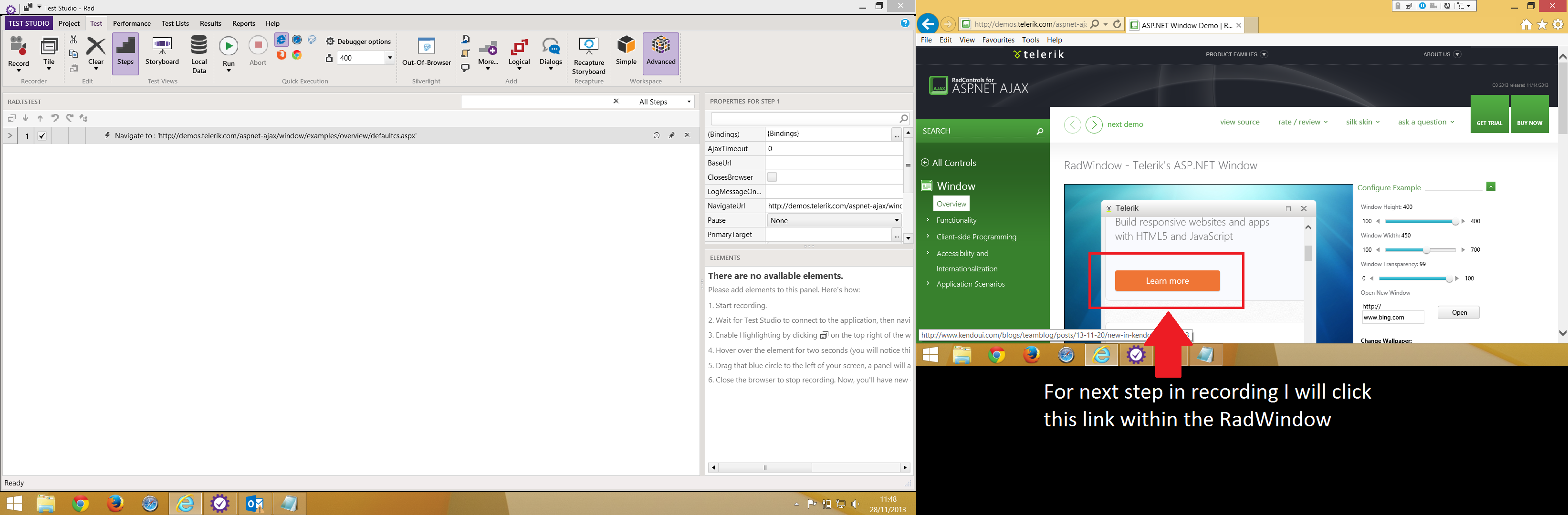
Task: Open the Performance ribbon tab
Action: (132, 23)
